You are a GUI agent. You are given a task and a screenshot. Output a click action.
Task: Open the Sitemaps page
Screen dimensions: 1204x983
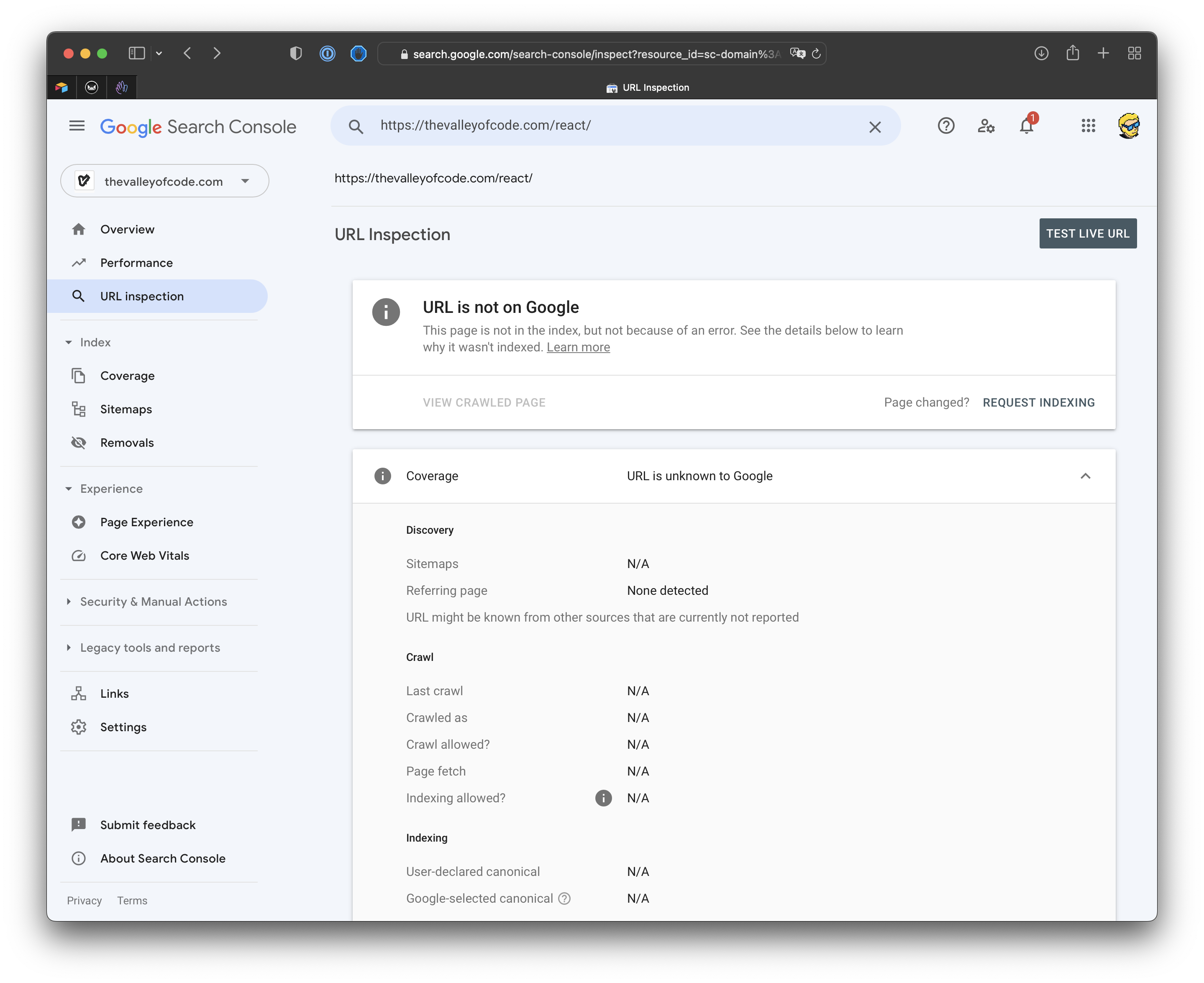126,409
